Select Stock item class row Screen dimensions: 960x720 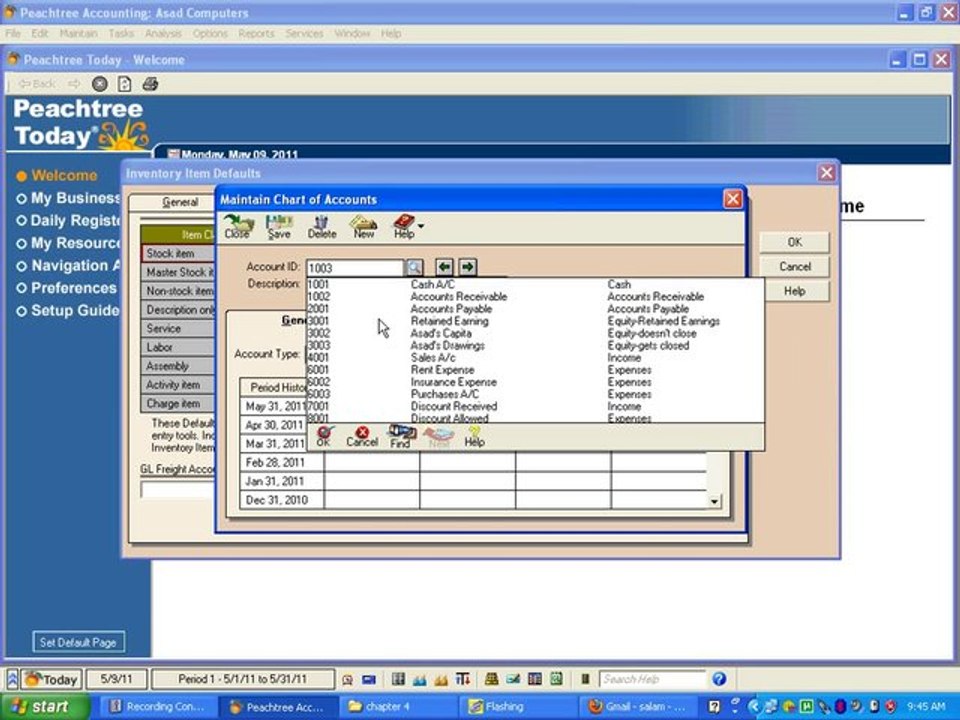click(x=178, y=253)
